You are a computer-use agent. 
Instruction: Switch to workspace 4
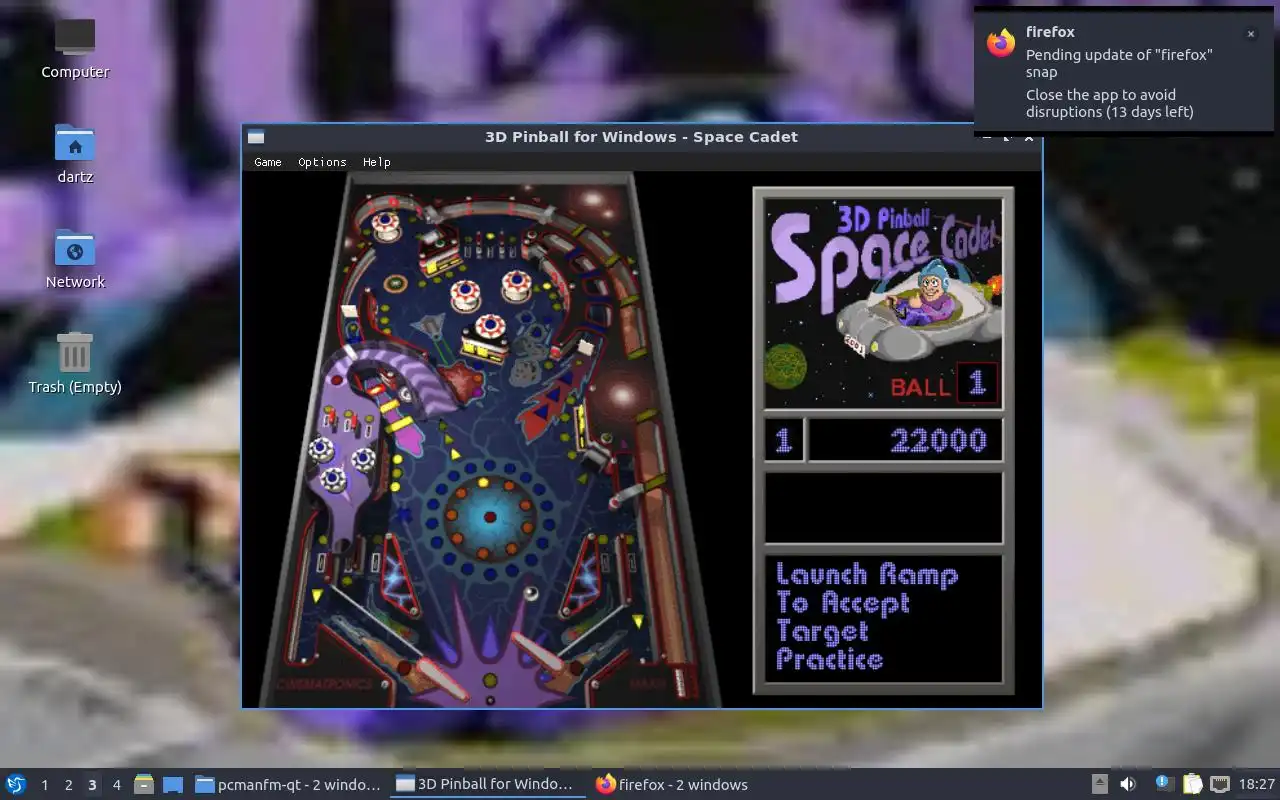[116, 785]
